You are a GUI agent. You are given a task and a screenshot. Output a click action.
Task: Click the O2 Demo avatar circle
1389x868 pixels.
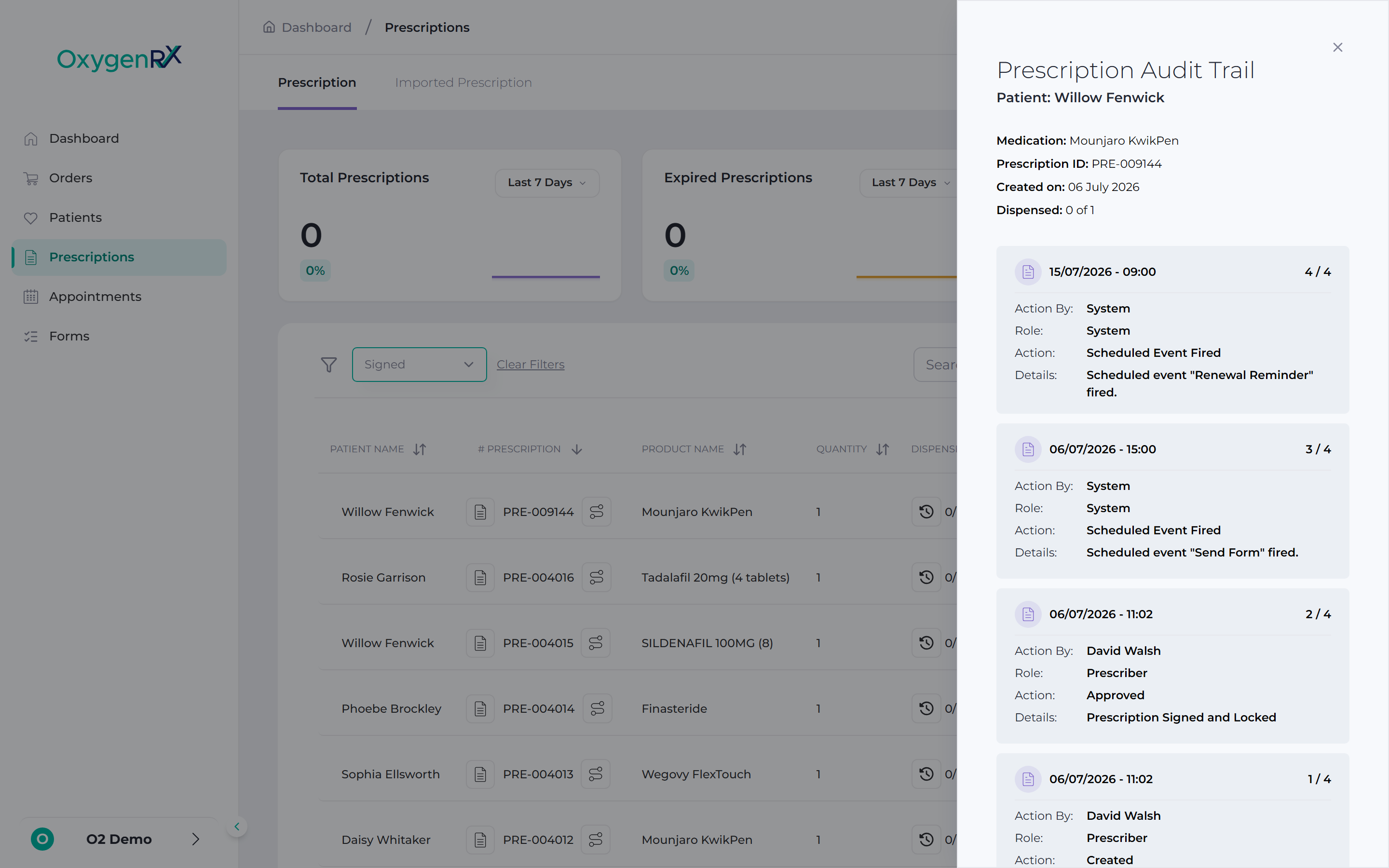(42, 839)
